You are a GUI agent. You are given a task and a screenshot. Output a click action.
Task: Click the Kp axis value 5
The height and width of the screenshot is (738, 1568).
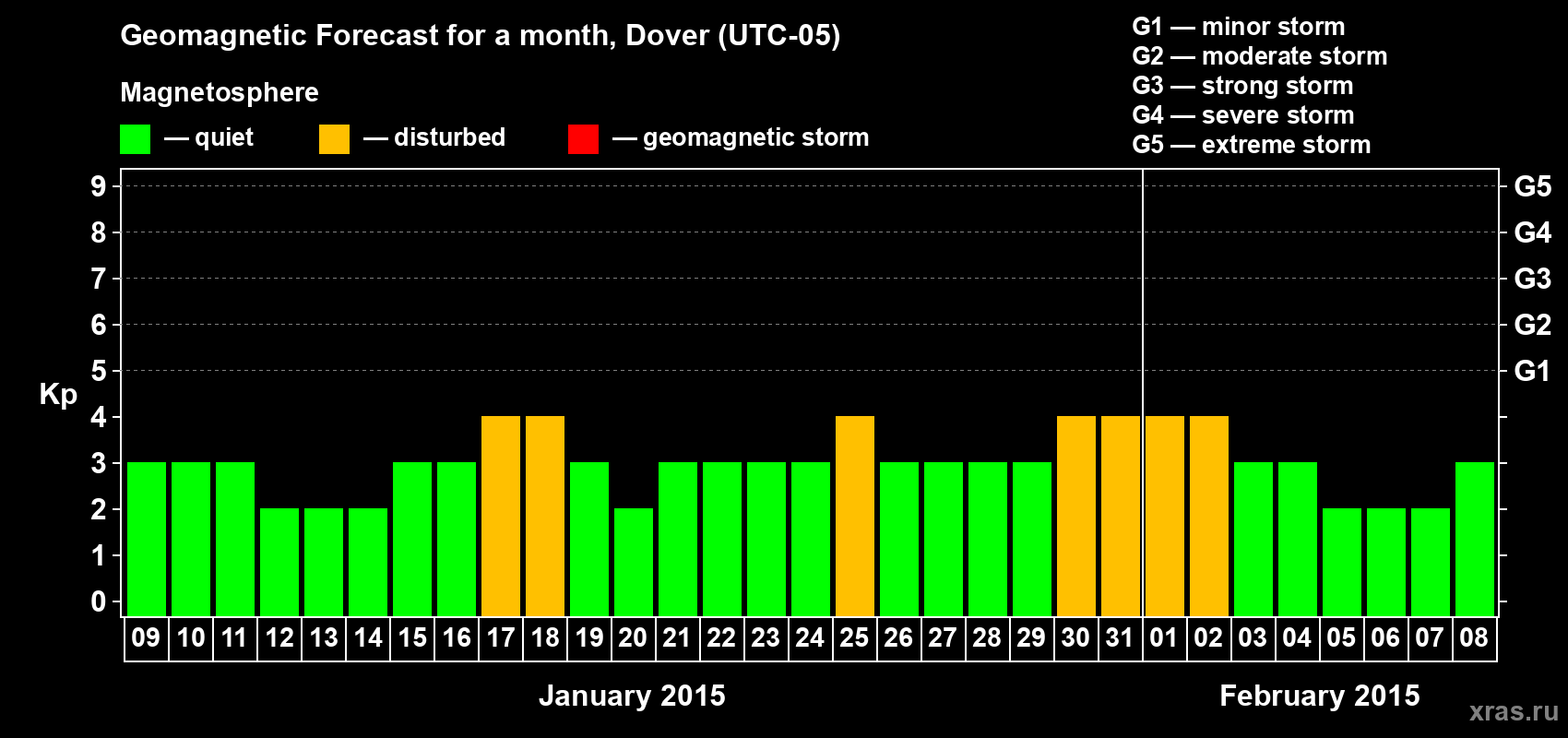tap(99, 371)
